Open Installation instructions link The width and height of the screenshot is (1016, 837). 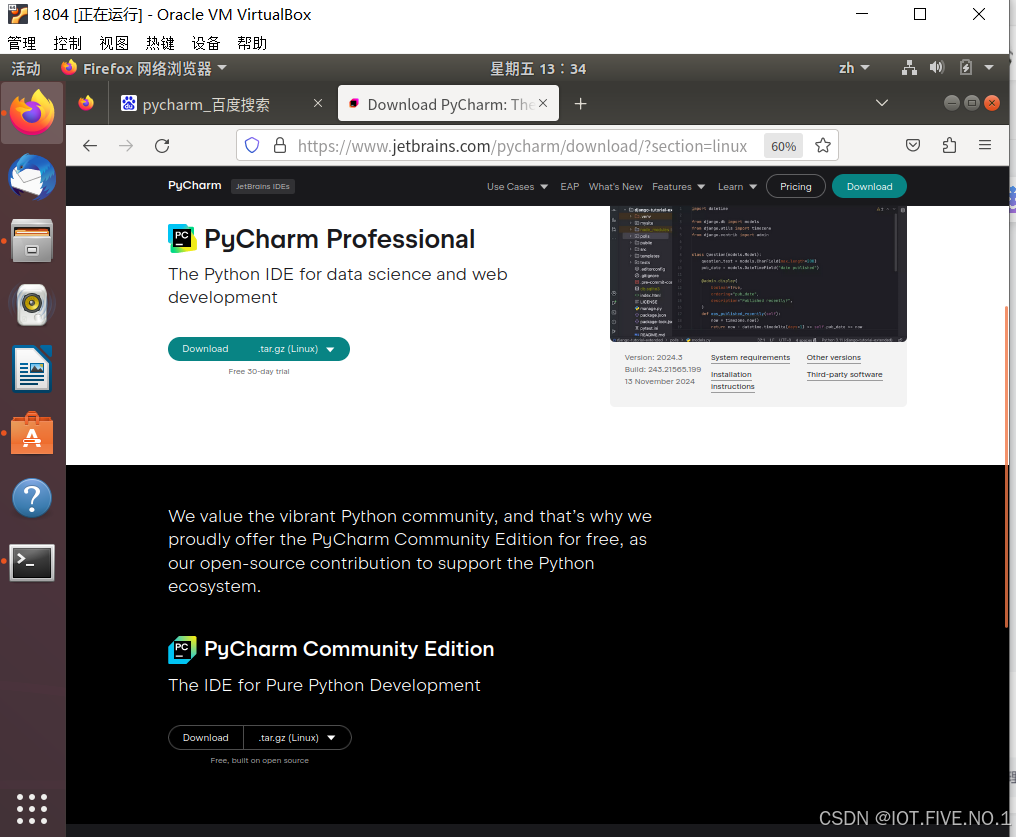click(733, 380)
